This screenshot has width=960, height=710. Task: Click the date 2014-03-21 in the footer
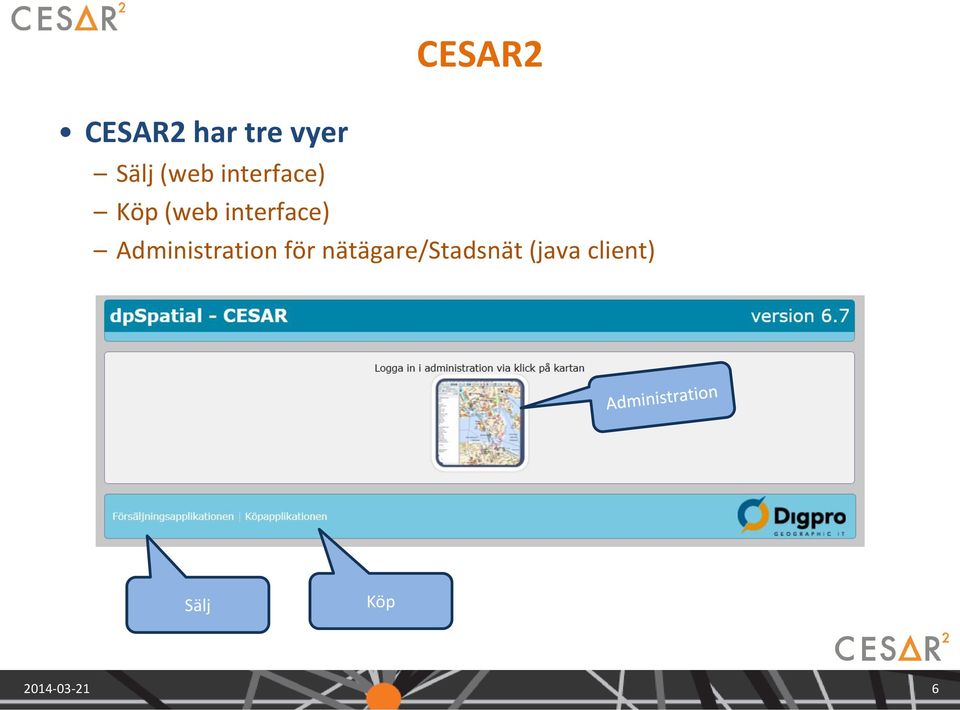tap(56, 689)
